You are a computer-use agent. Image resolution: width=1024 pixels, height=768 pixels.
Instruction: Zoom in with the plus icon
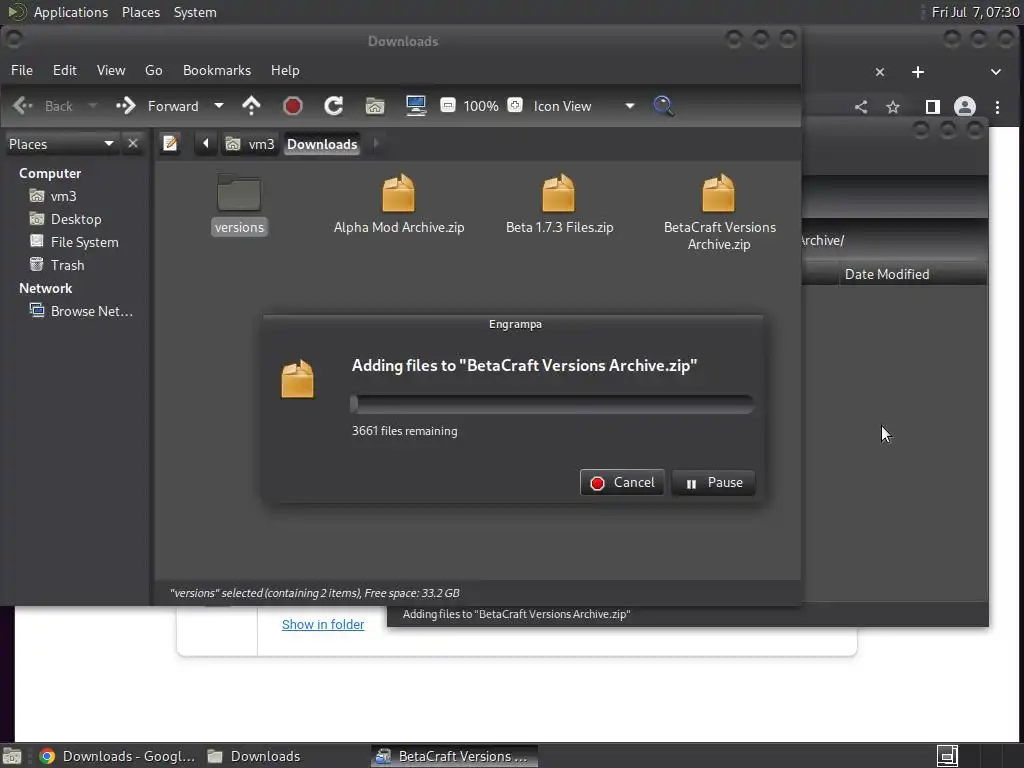coord(515,105)
